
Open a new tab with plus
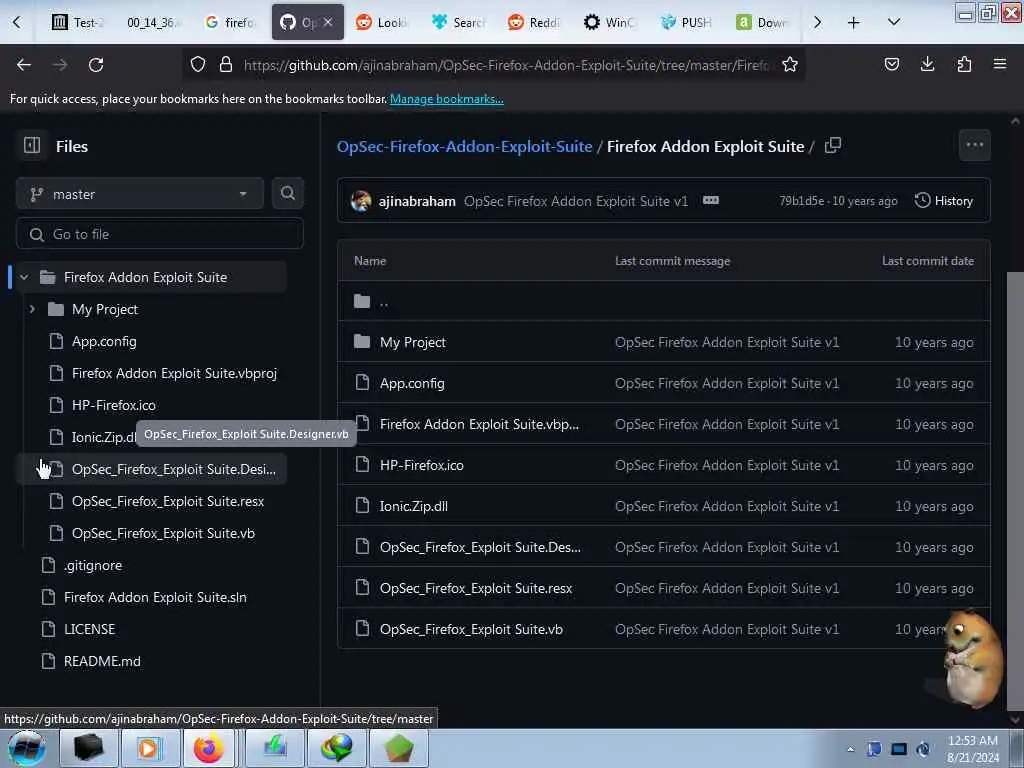(853, 23)
